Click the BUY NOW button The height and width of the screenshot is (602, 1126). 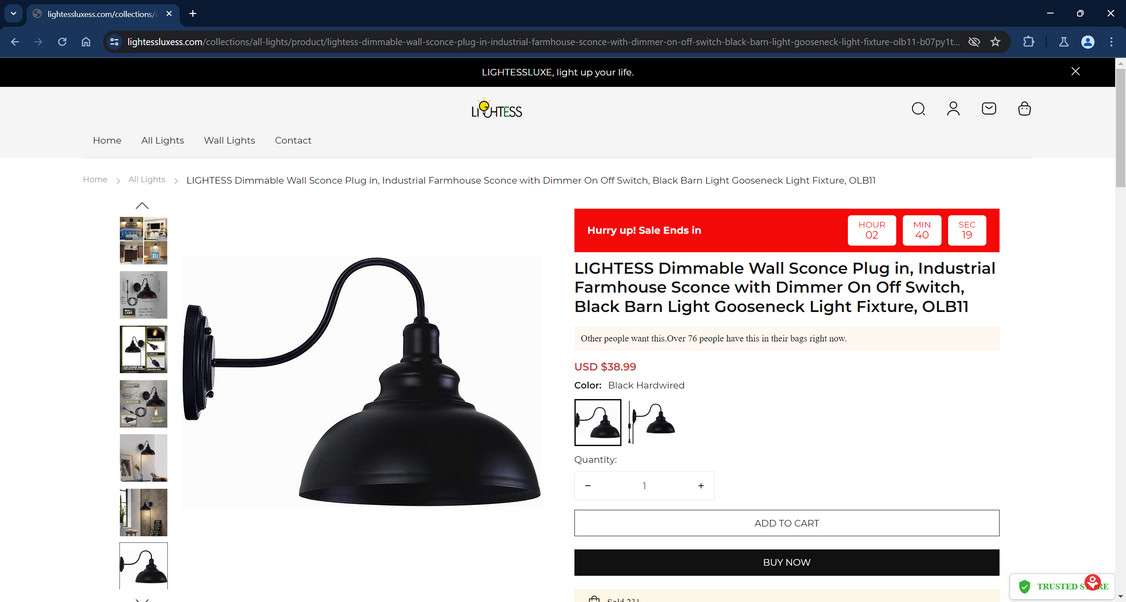coord(786,562)
